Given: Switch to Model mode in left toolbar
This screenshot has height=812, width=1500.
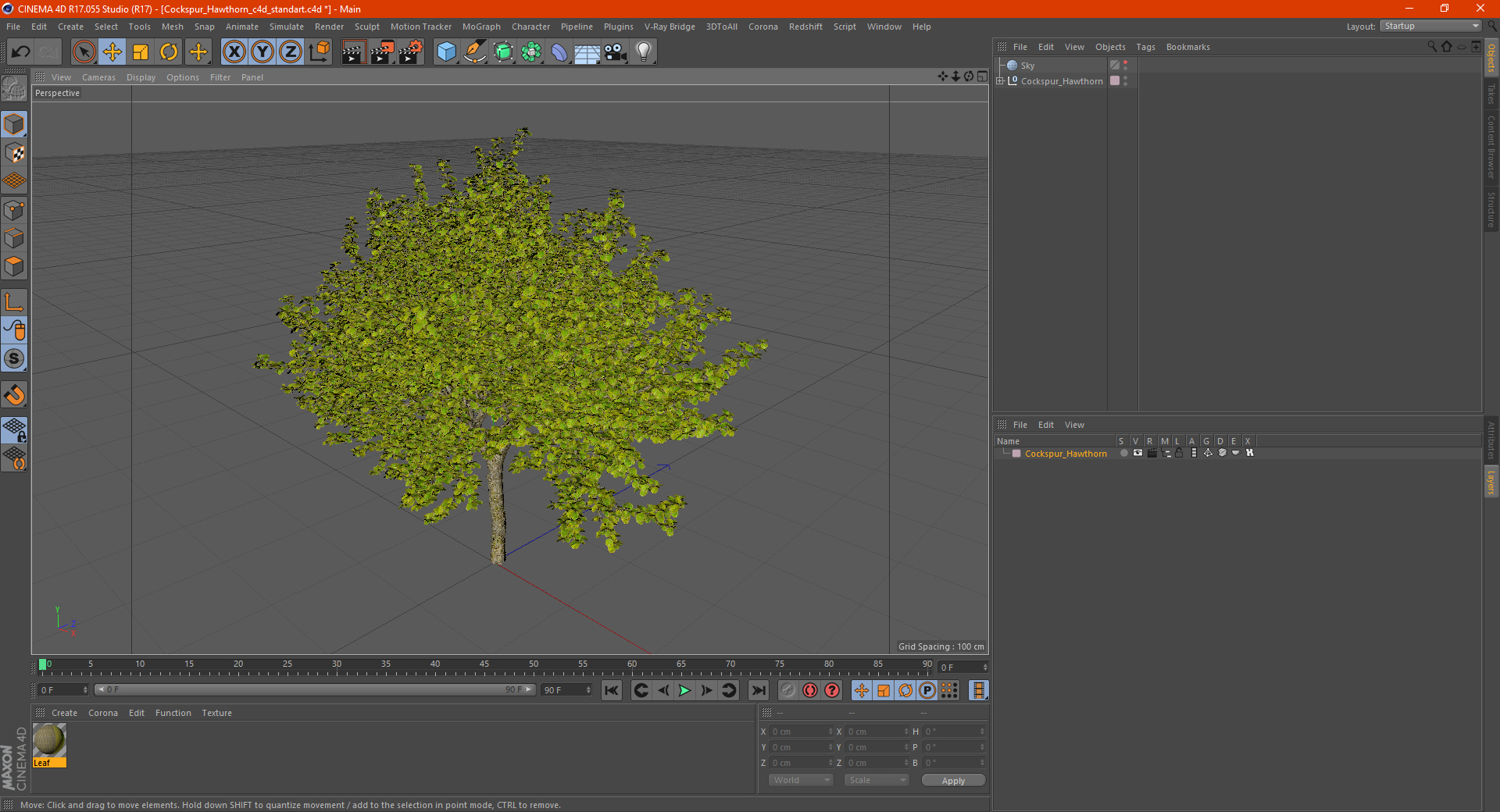Looking at the screenshot, I should 14,125.
